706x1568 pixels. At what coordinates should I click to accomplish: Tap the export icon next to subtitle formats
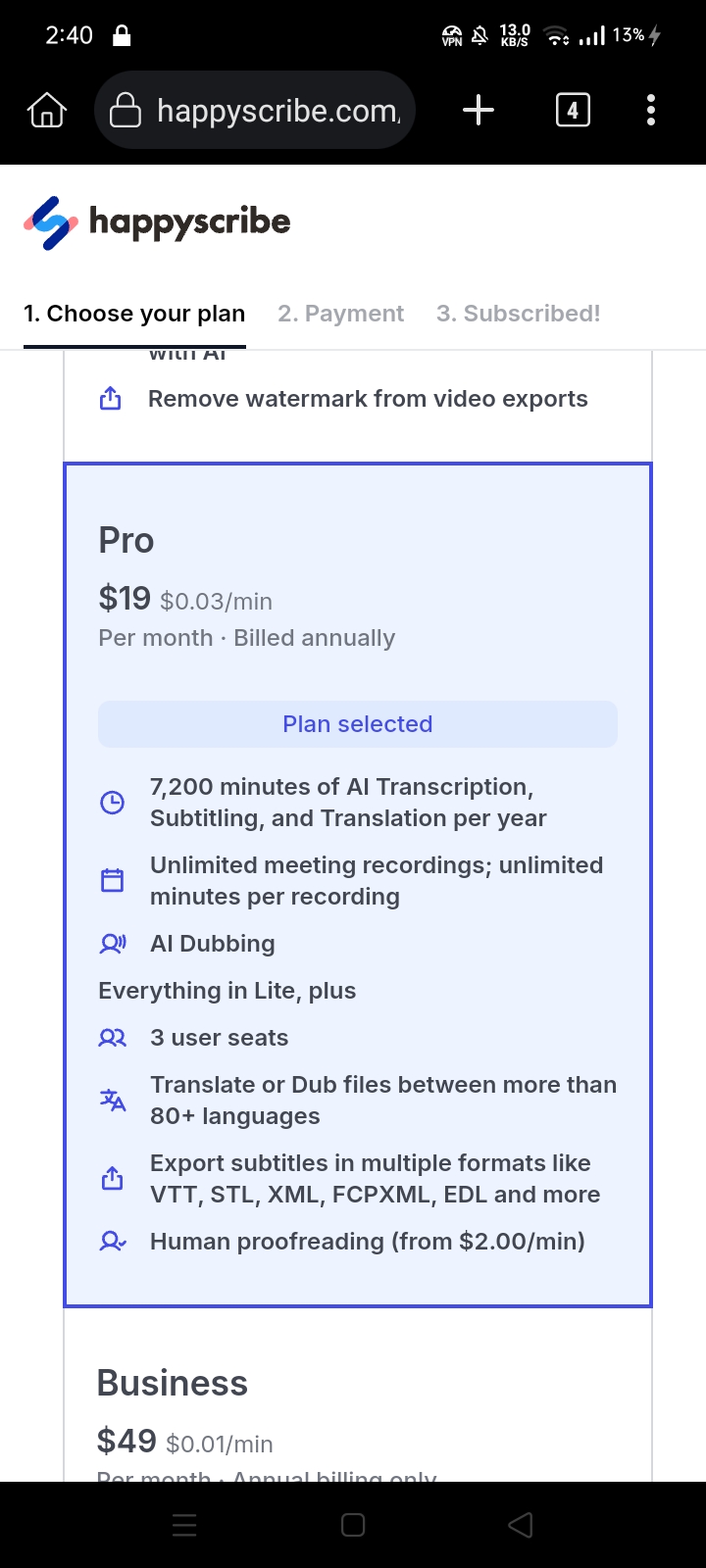point(113,1178)
